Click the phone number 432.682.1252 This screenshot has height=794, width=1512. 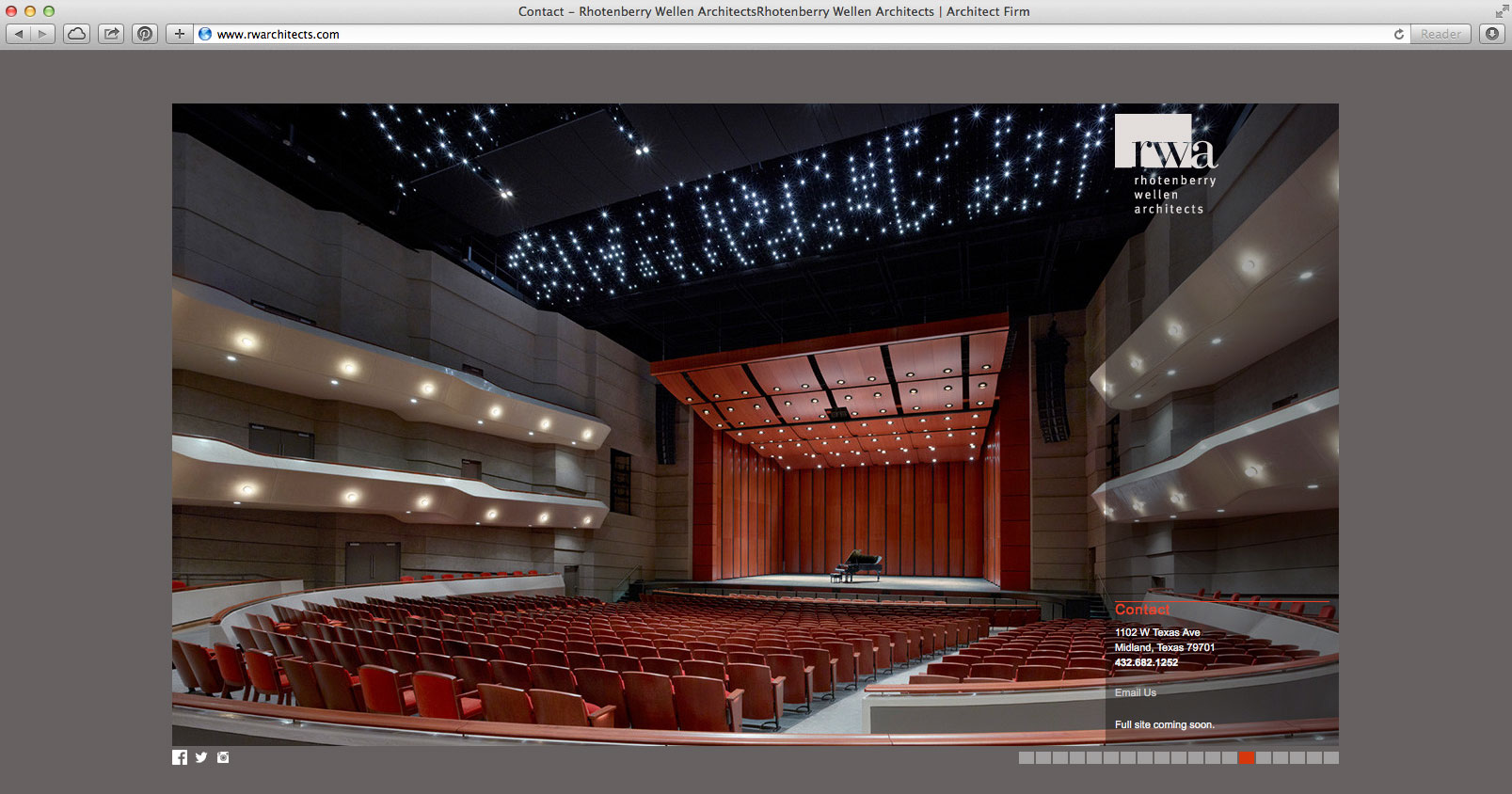coord(1146,662)
